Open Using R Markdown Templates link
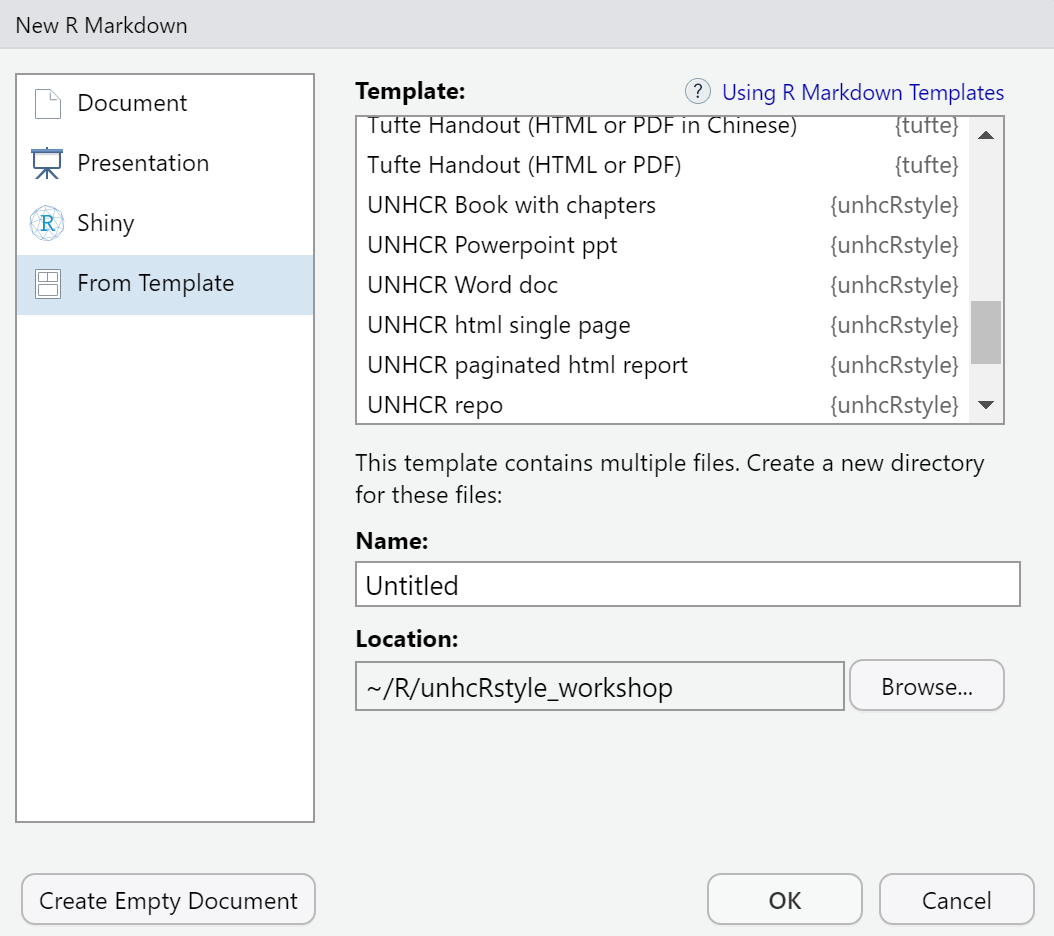The height and width of the screenshot is (936, 1054). [862, 92]
